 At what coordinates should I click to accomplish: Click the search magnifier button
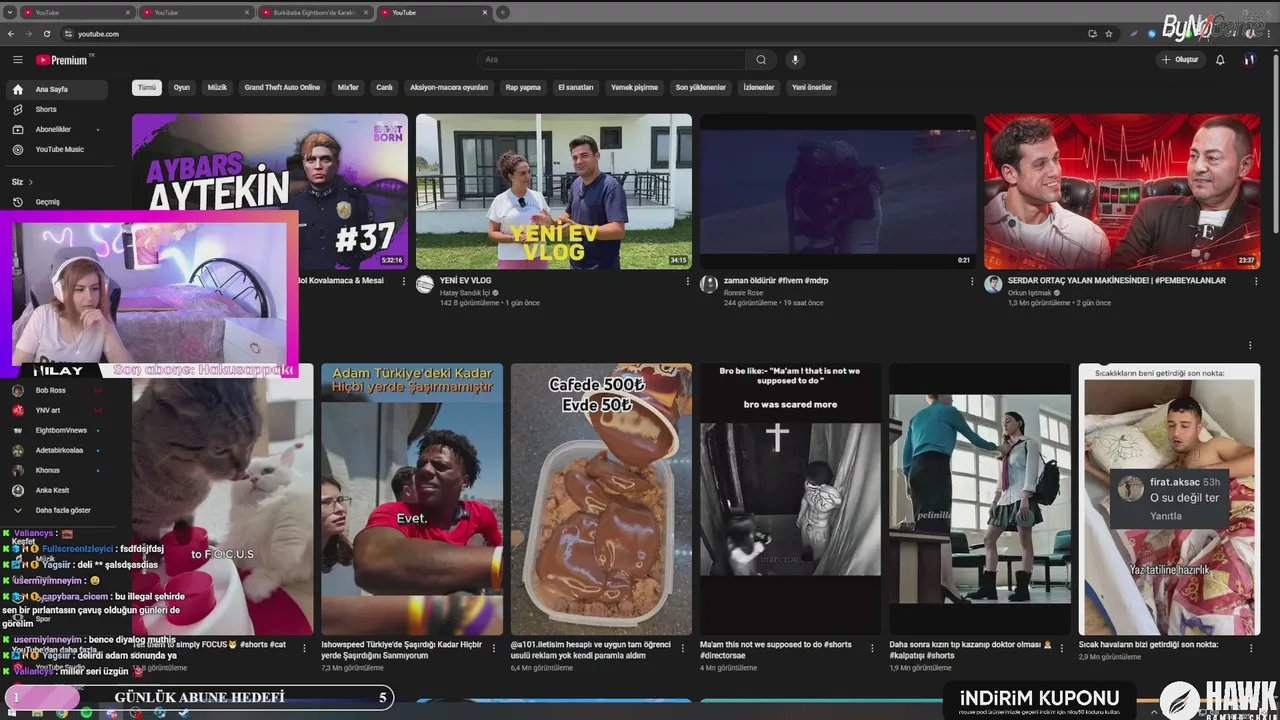[761, 60]
